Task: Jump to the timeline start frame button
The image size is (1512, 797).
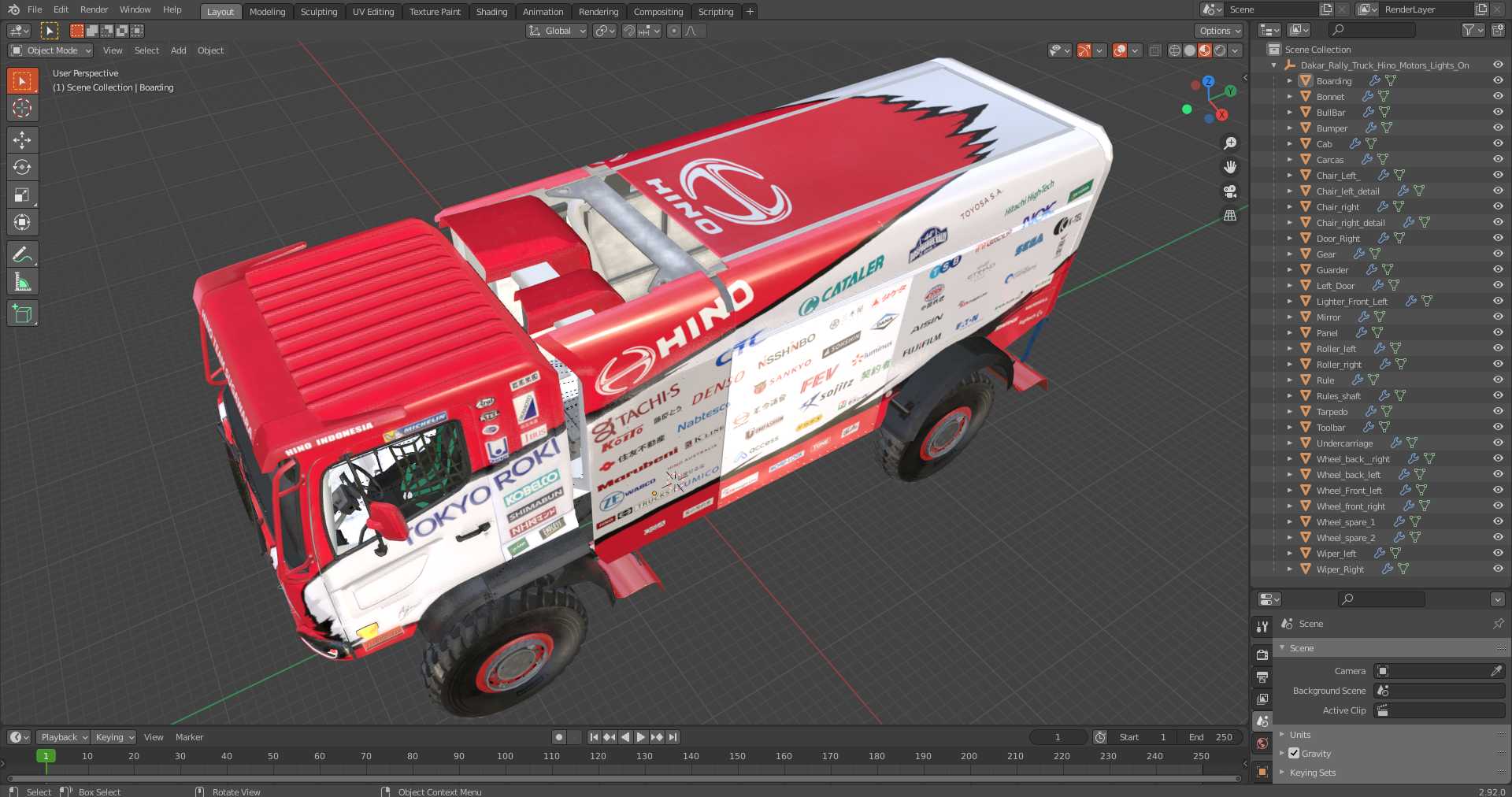Action: tap(594, 737)
